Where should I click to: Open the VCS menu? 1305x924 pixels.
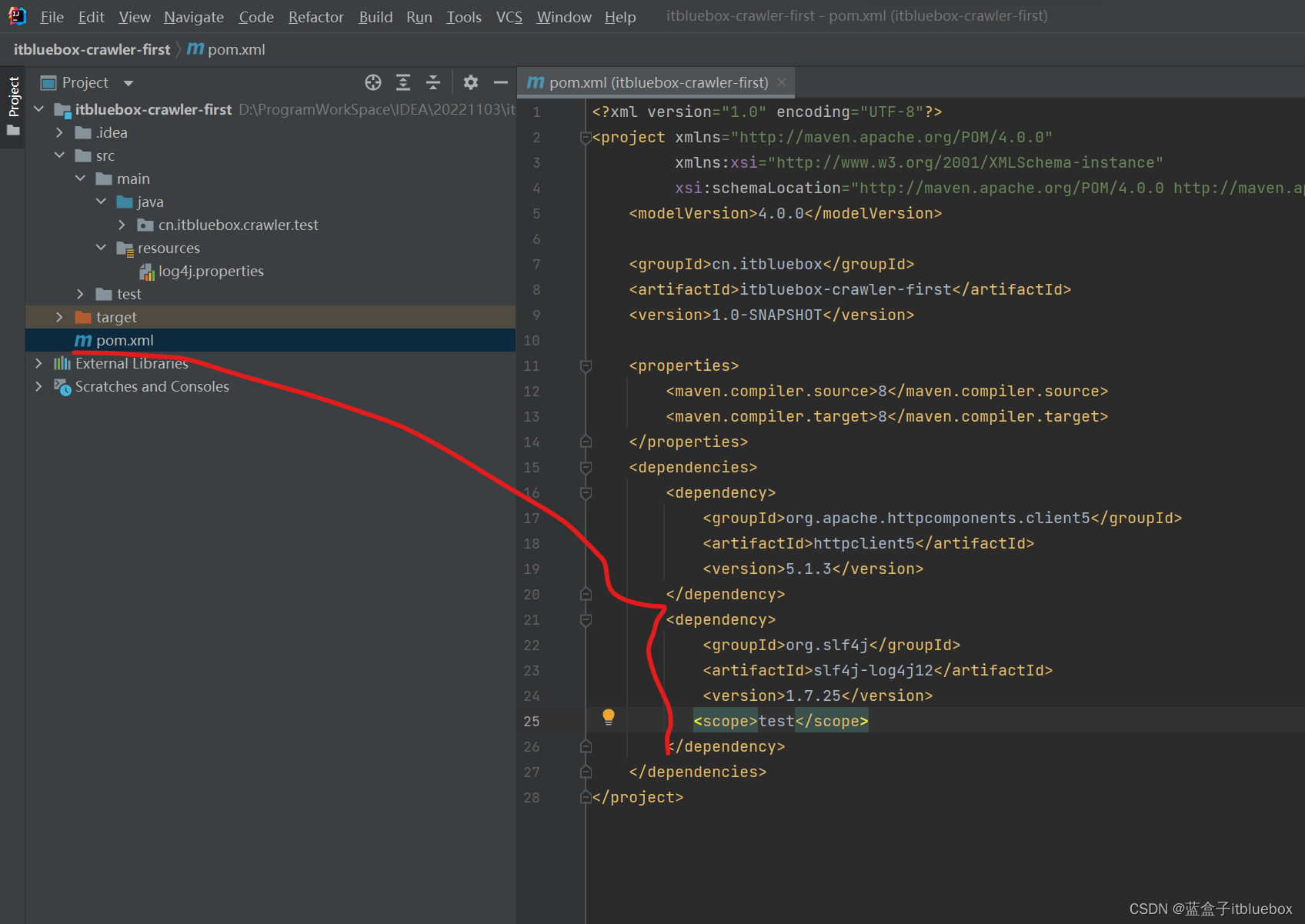(x=509, y=17)
